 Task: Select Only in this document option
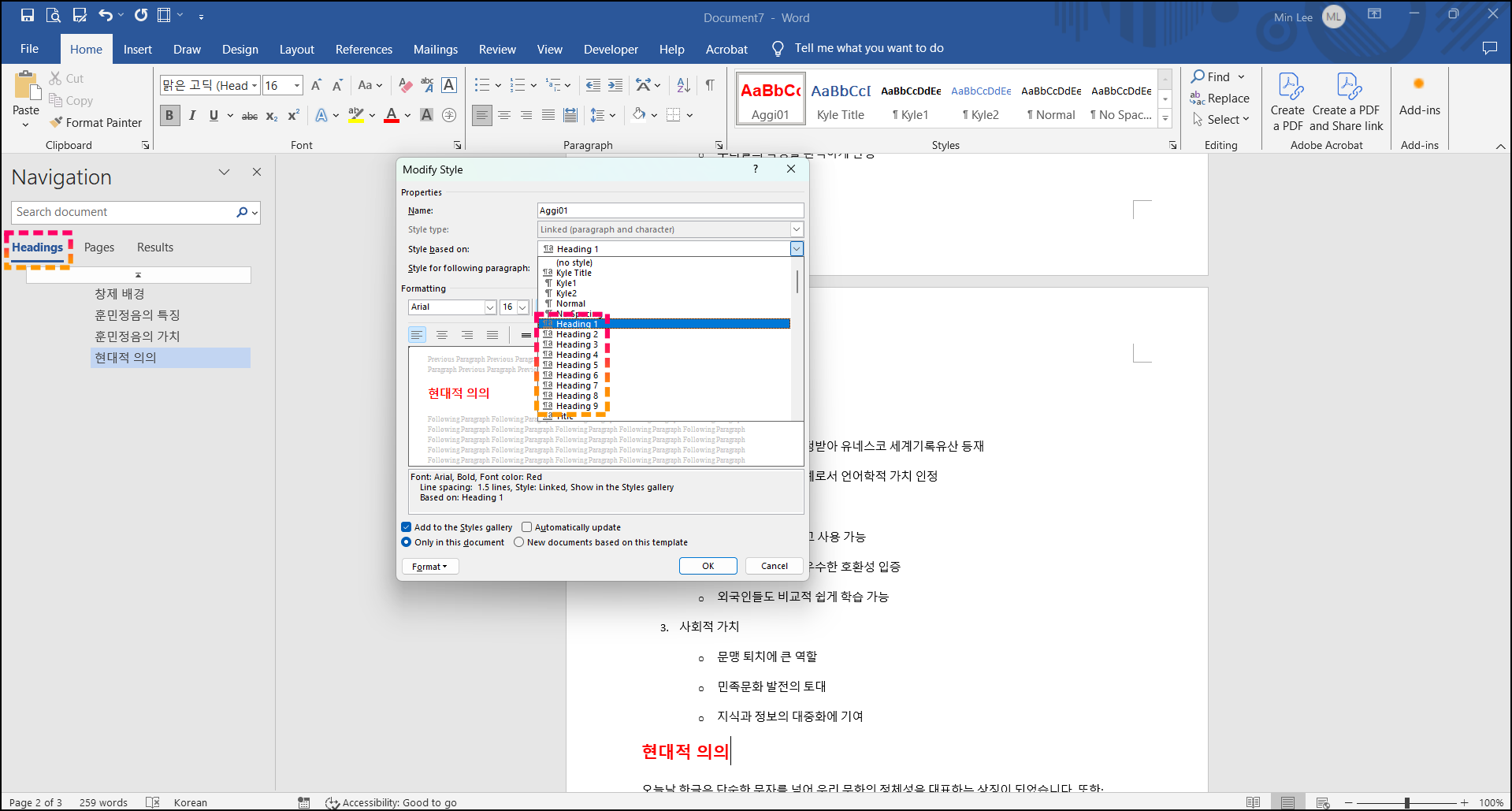pos(407,542)
